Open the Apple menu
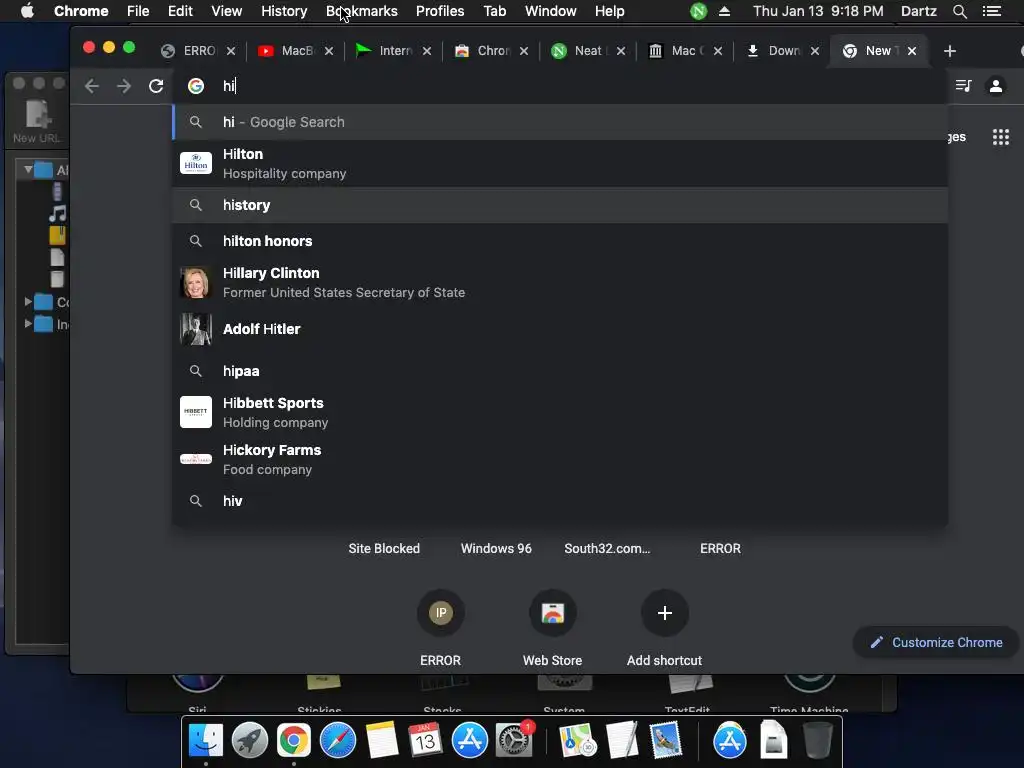The height and width of the screenshot is (768, 1024). pos(27,11)
